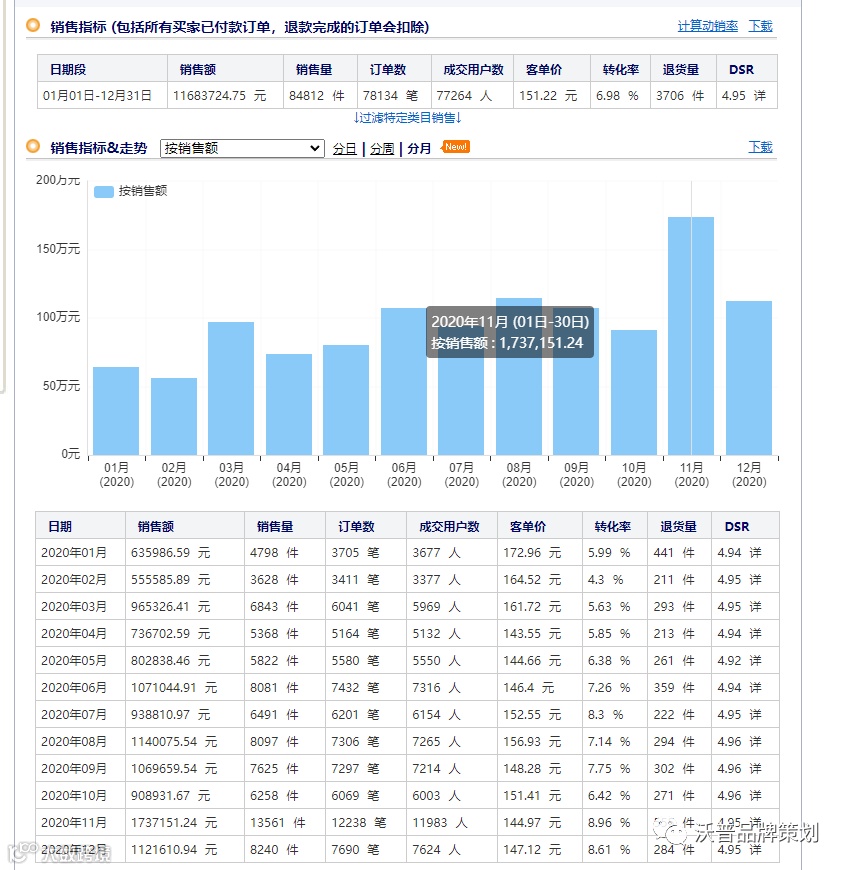Click the 转化率 header in monthly table
The height and width of the screenshot is (870, 847).
point(615,526)
